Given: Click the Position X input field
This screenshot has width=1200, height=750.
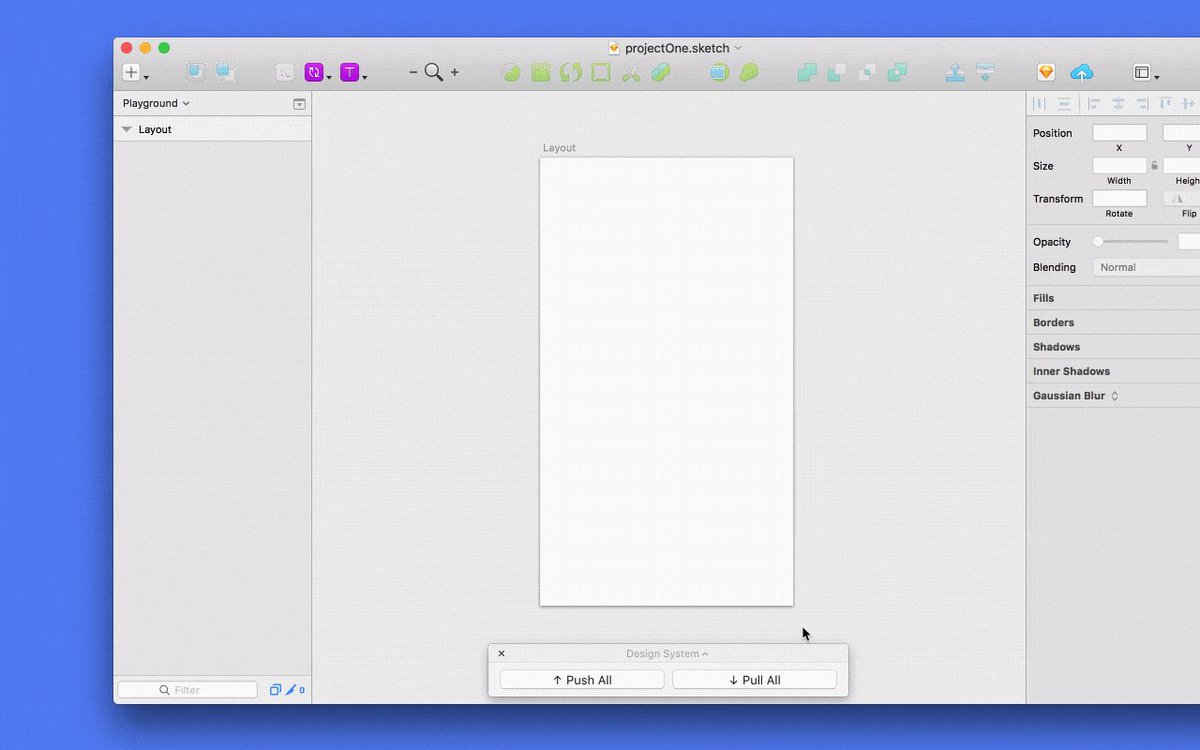Looking at the screenshot, I should point(1119,133).
